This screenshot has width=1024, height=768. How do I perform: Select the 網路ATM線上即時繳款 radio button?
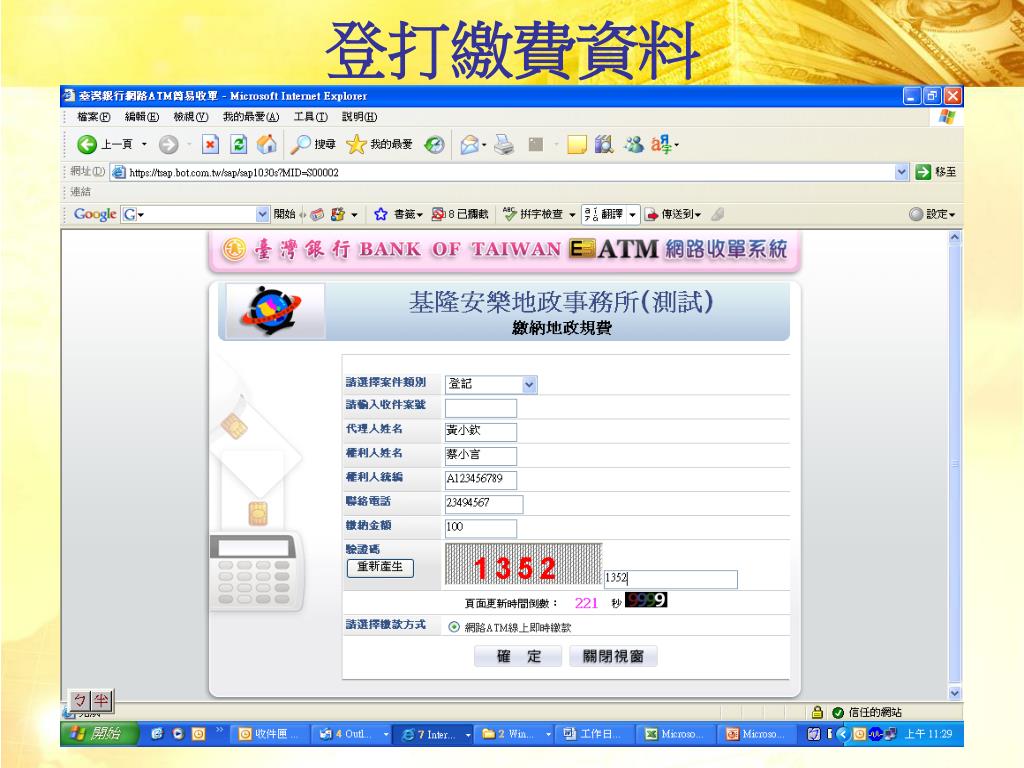coord(454,627)
